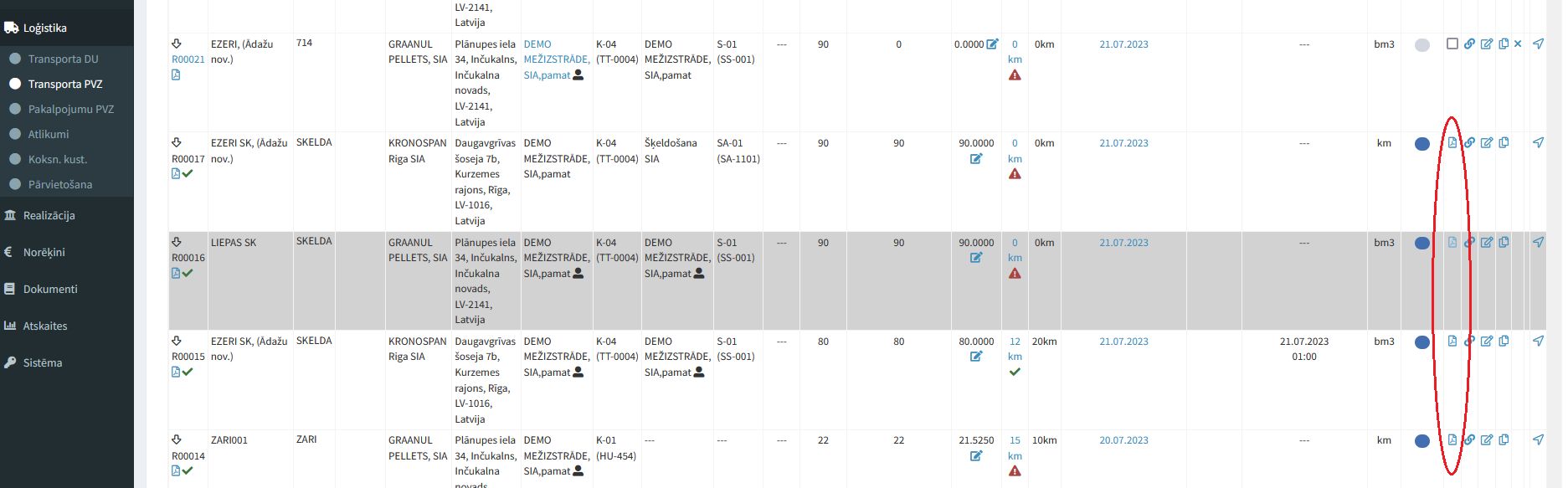Toggle the blue status circle in row R00015
The width and height of the screenshot is (1568, 488).
(x=1421, y=342)
